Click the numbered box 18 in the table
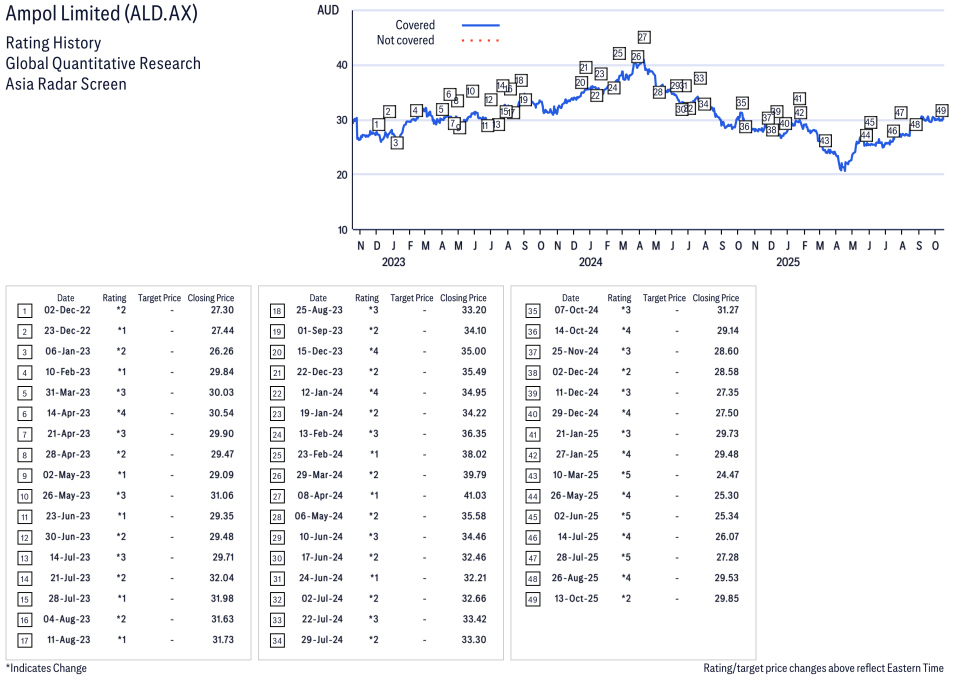Image resolution: width=955 pixels, height=675 pixels. [276, 311]
